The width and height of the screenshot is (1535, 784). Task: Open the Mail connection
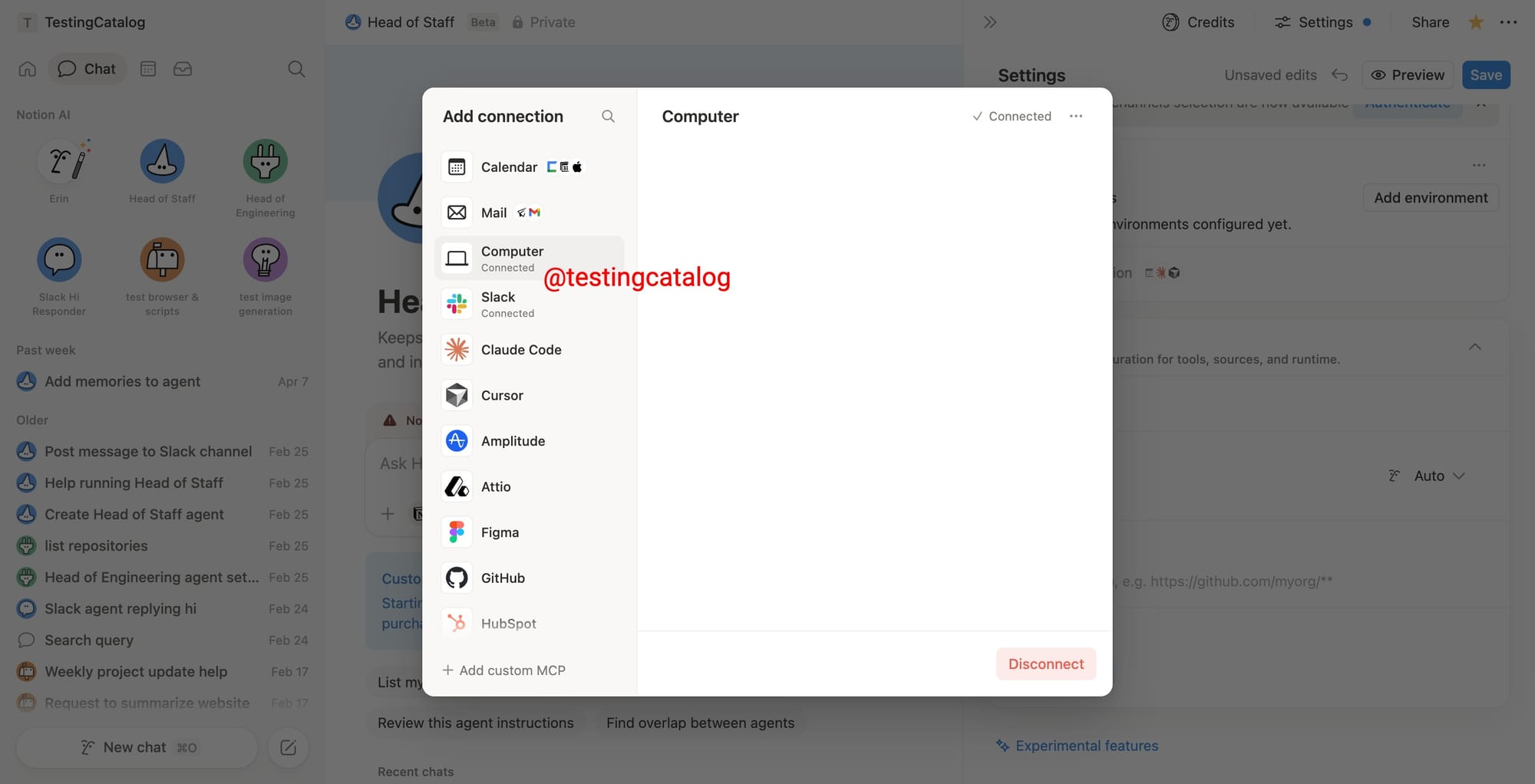(x=530, y=212)
